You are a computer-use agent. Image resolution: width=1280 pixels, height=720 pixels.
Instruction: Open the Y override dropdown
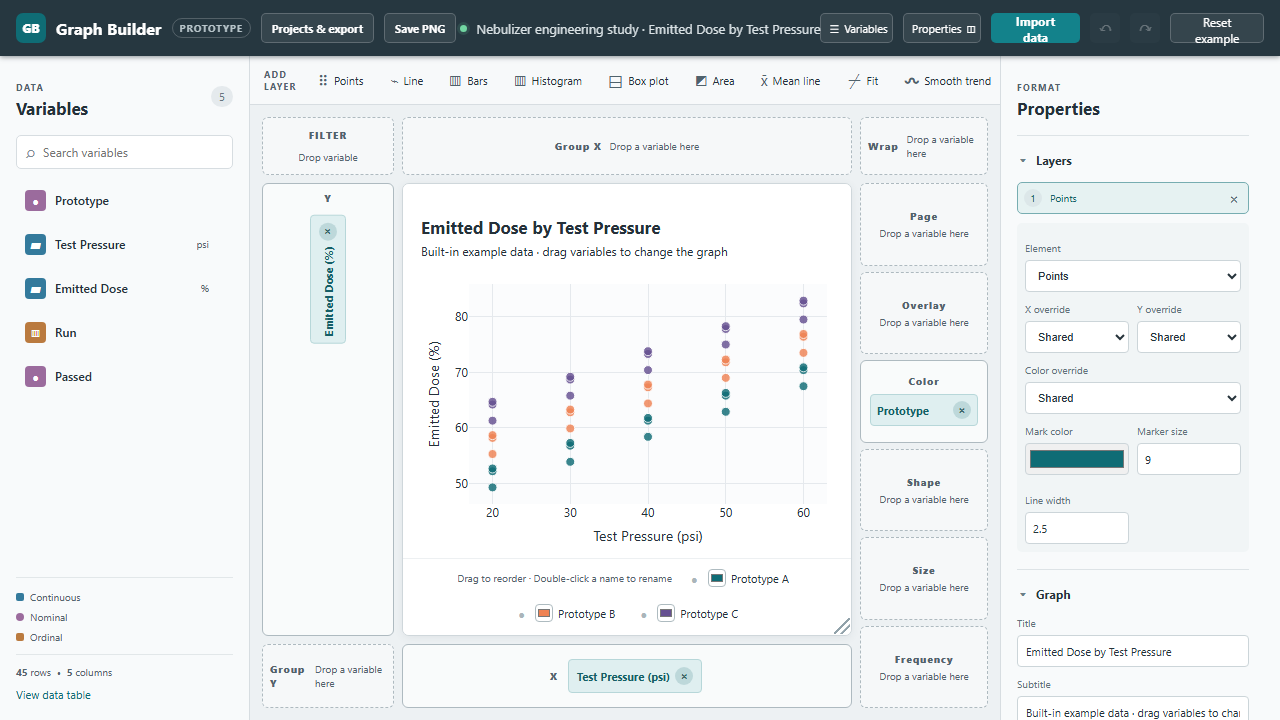tap(1189, 337)
